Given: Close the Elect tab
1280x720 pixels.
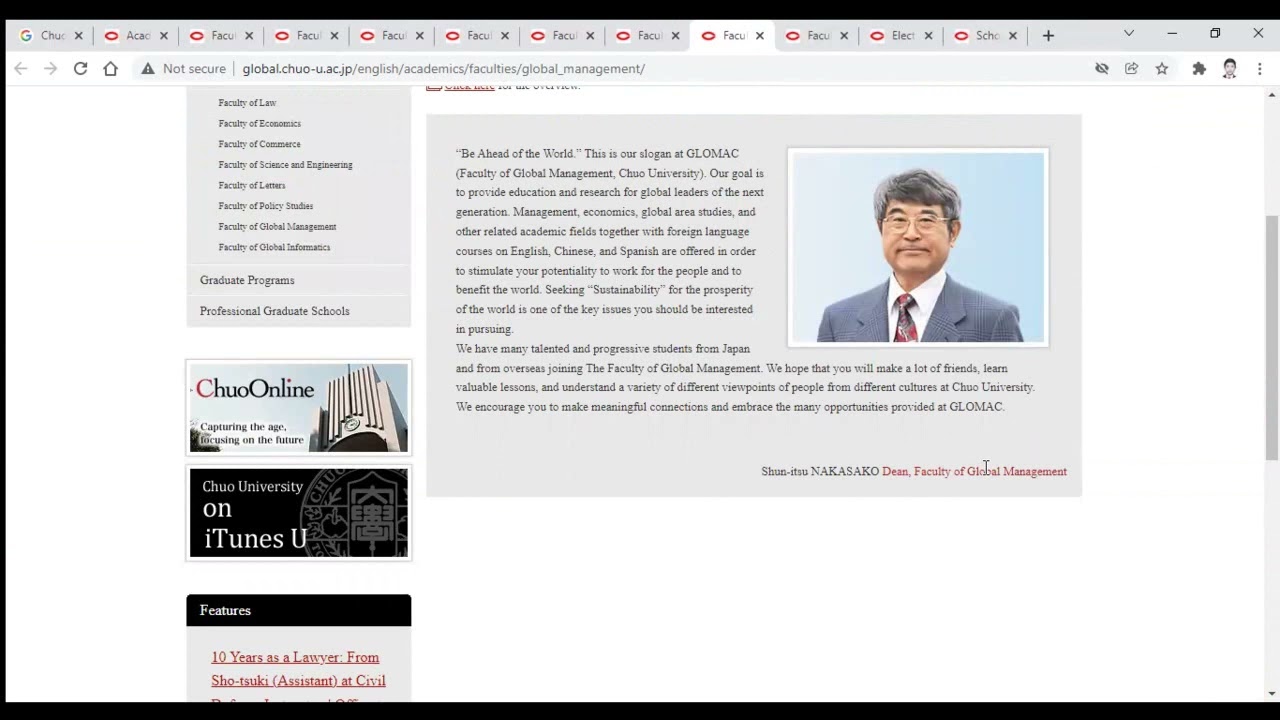Looking at the screenshot, I should point(928,36).
